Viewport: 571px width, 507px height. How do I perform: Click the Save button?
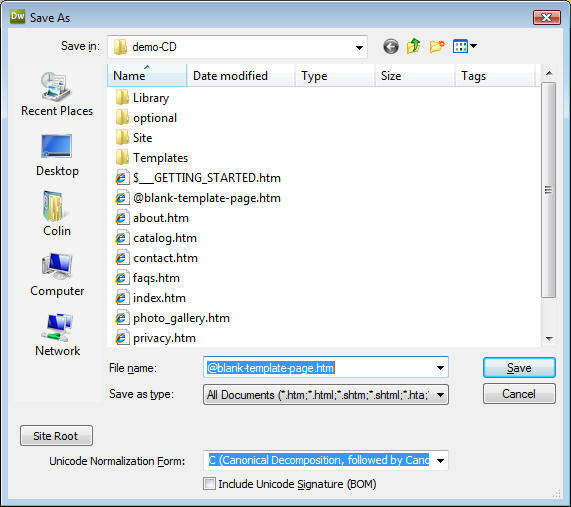point(519,368)
